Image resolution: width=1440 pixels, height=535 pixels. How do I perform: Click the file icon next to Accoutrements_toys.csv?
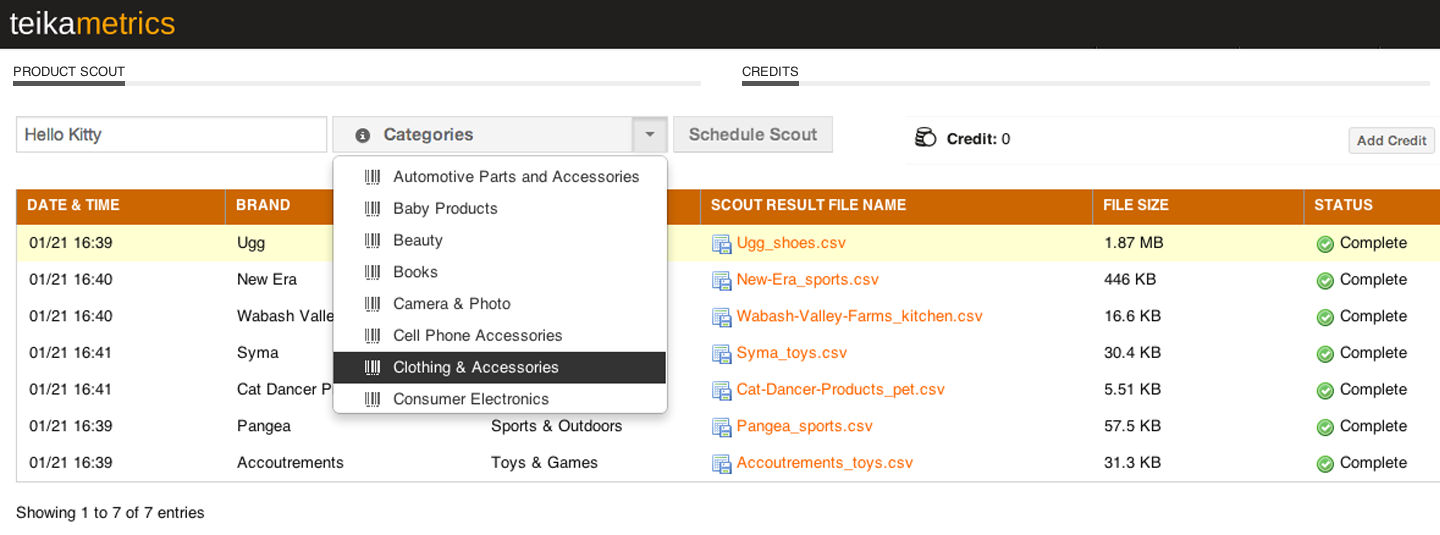(721, 464)
